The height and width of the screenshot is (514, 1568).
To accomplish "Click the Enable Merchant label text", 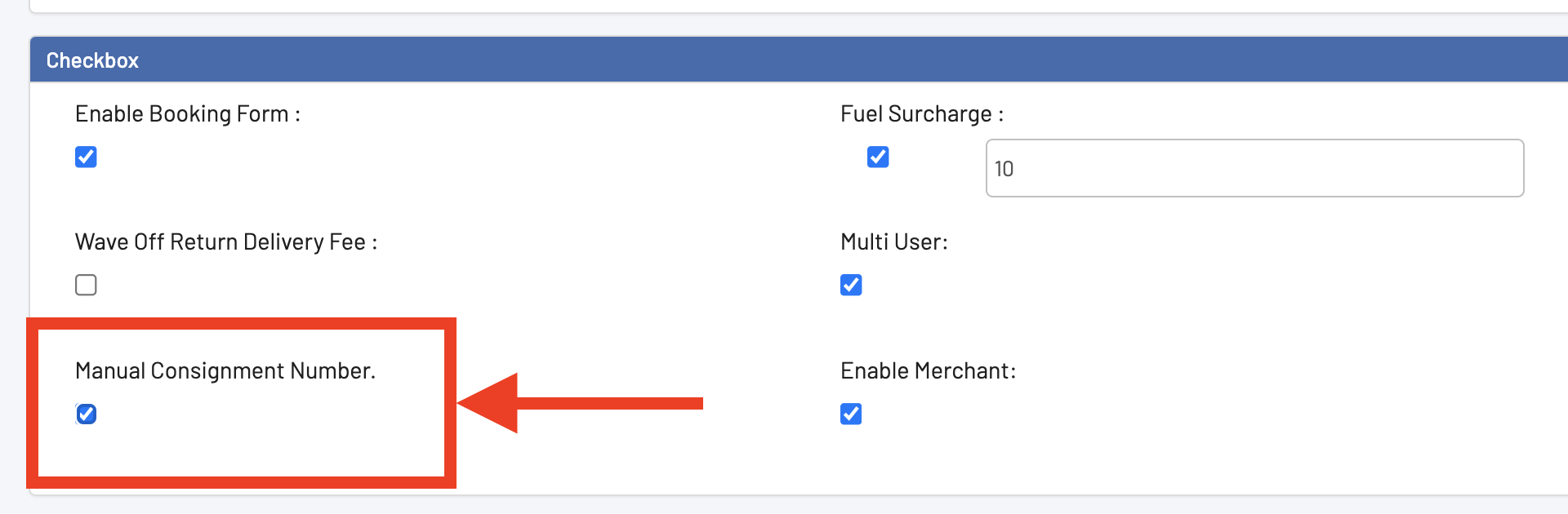I will pos(928,371).
